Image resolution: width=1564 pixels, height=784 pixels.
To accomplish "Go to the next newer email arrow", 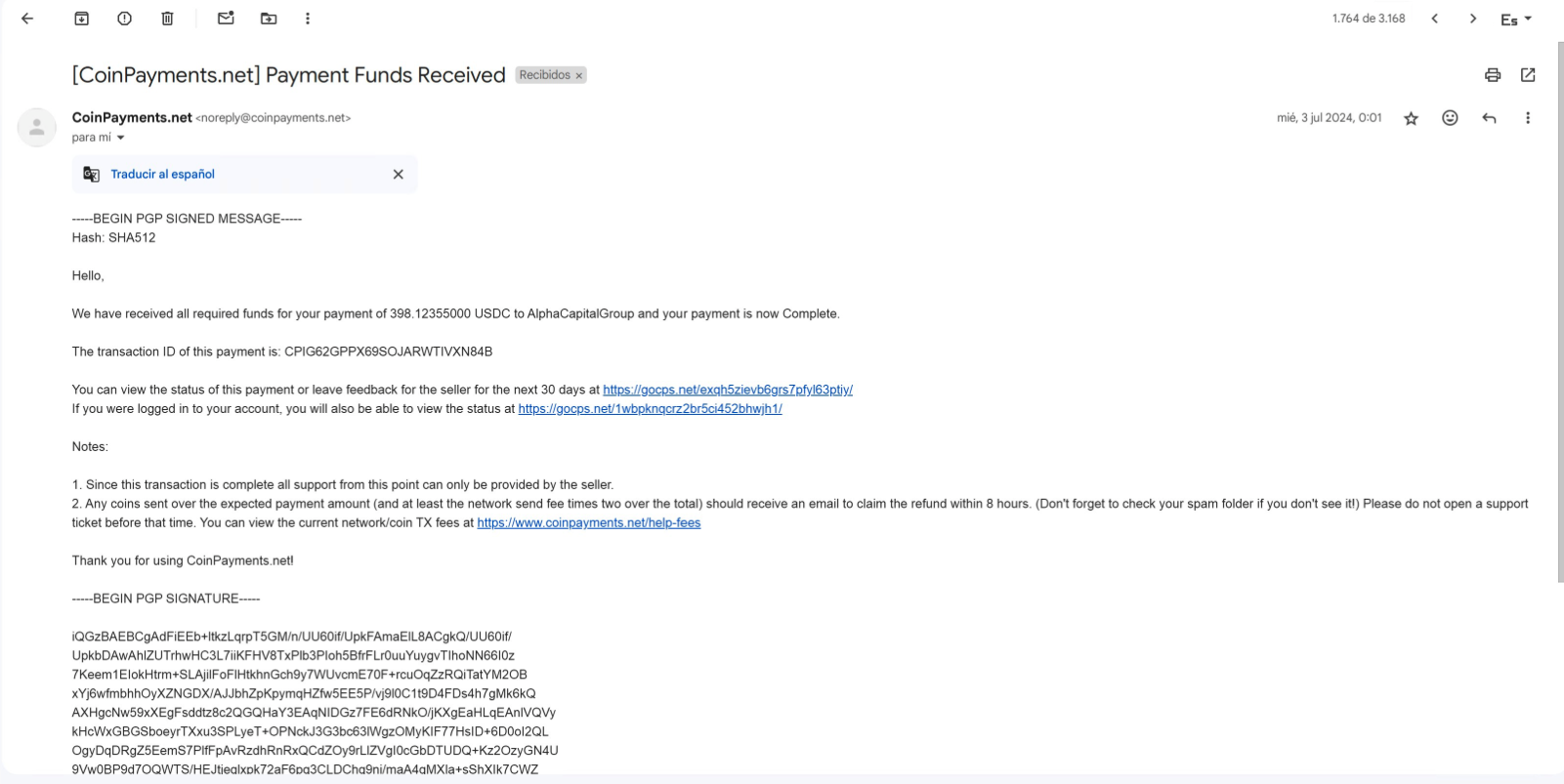I will [1434, 19].
